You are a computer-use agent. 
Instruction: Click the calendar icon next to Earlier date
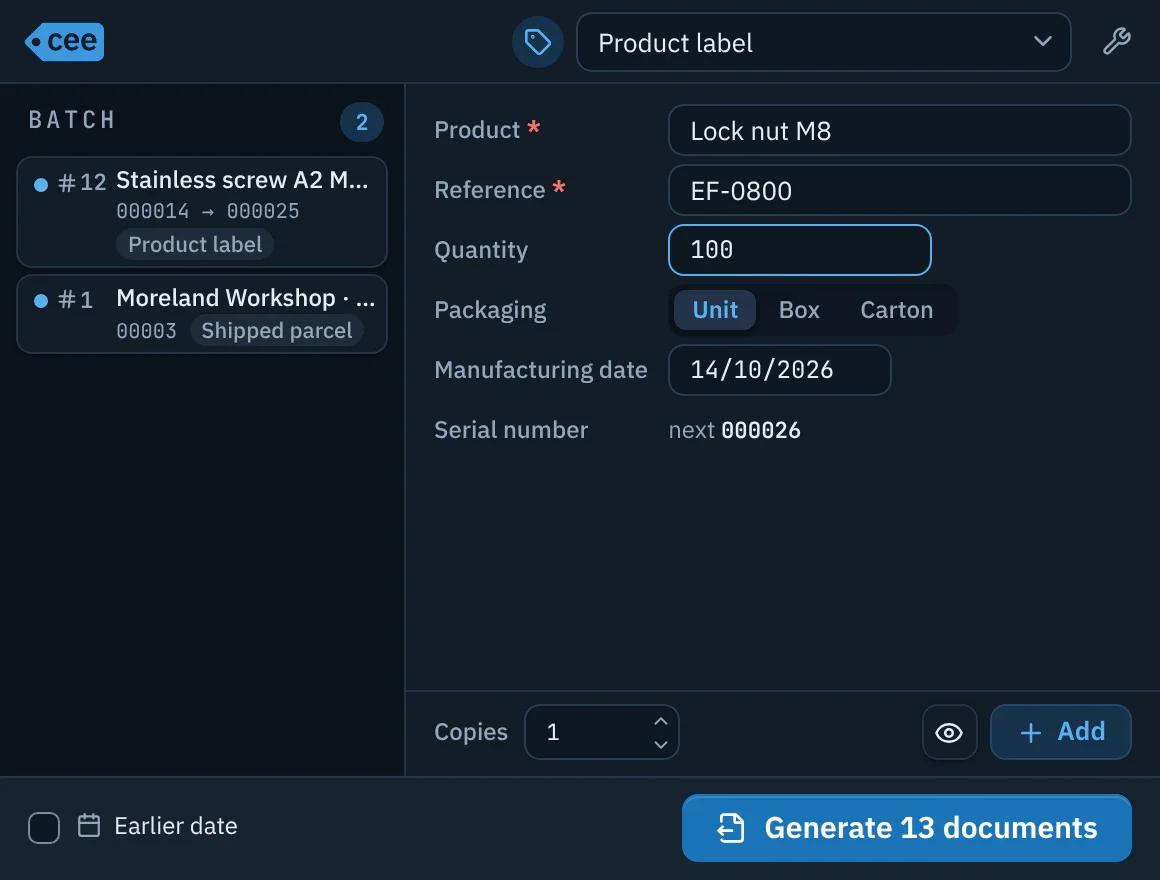coord(89,825)
